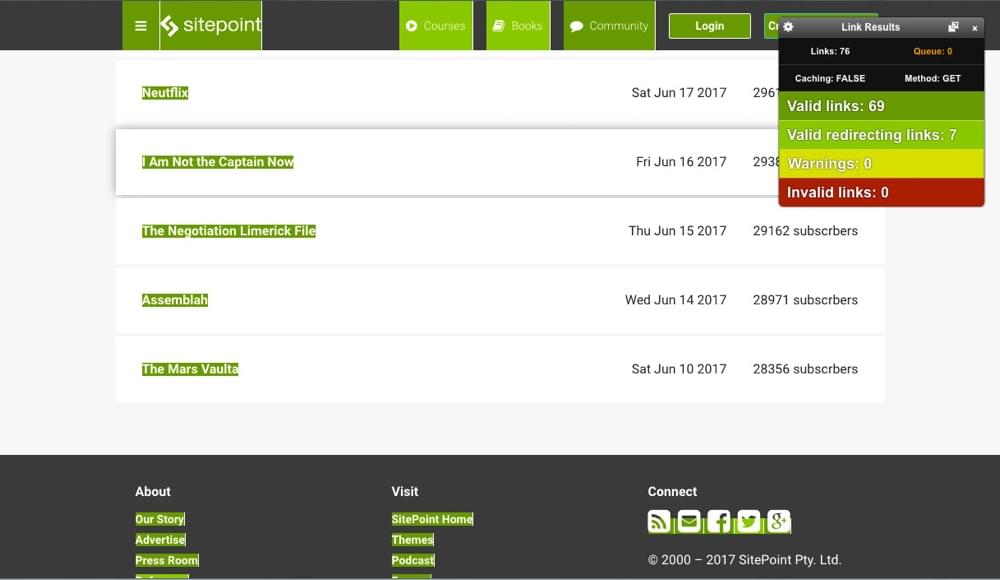The width and height of the screenshot is (1000, 580).
Task: Open the Themes footer link
Action: point(413,539)
